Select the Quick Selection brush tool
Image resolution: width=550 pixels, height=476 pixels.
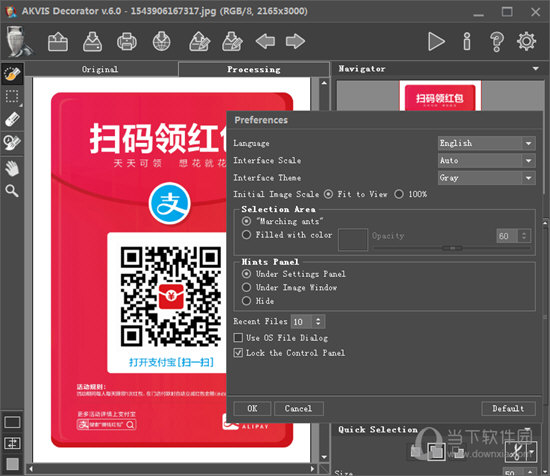[x=12, y=74]
